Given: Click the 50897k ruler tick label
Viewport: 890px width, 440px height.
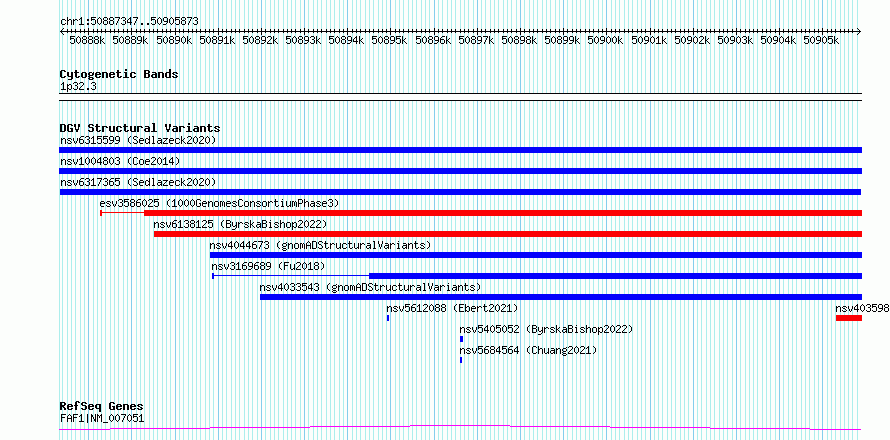Looking at the screenshot, I should coord(476,40).
